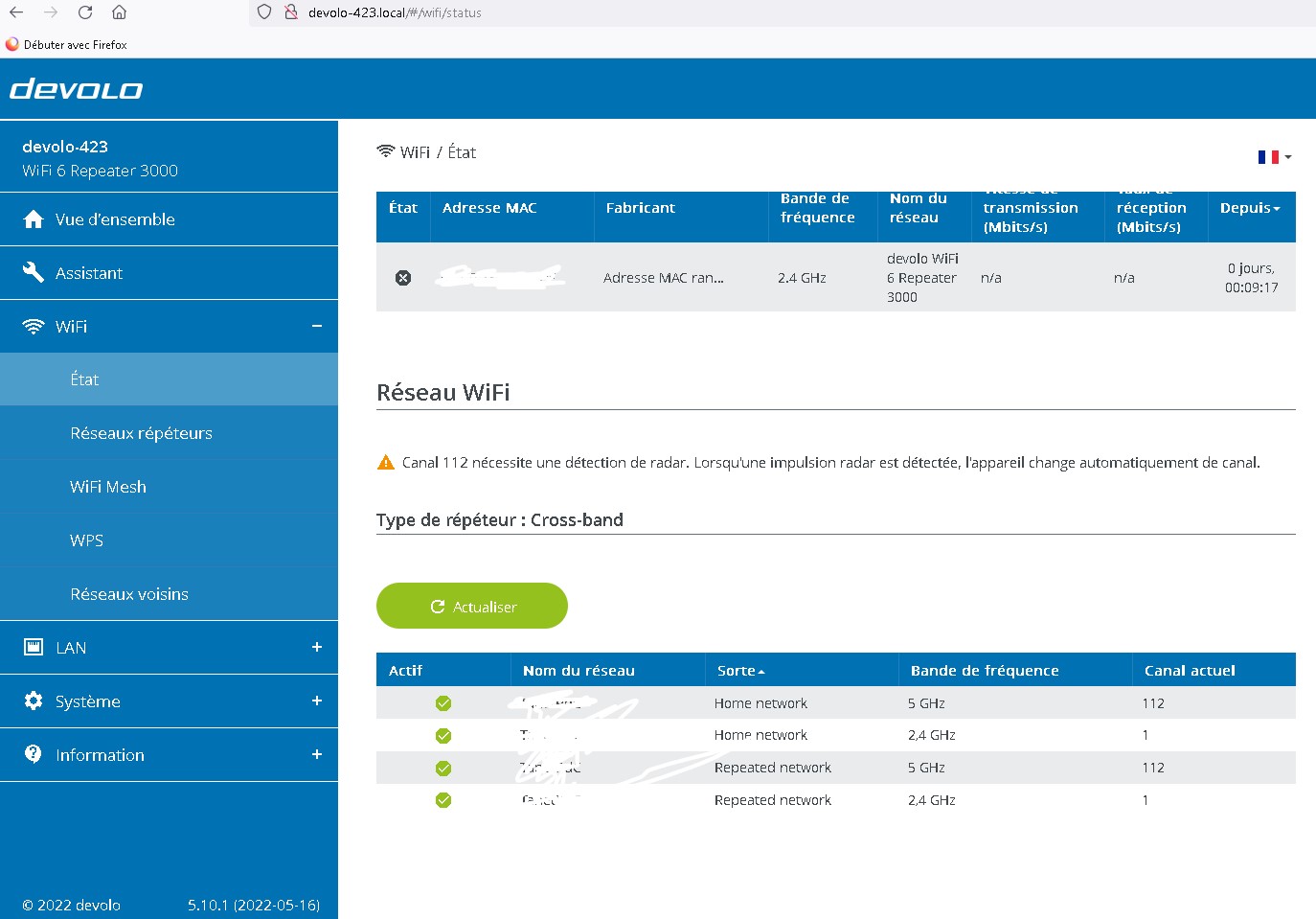Viewport: 1316px width, 919px height.
Task: Go to the browser home icon
Action: coord(119,12)
